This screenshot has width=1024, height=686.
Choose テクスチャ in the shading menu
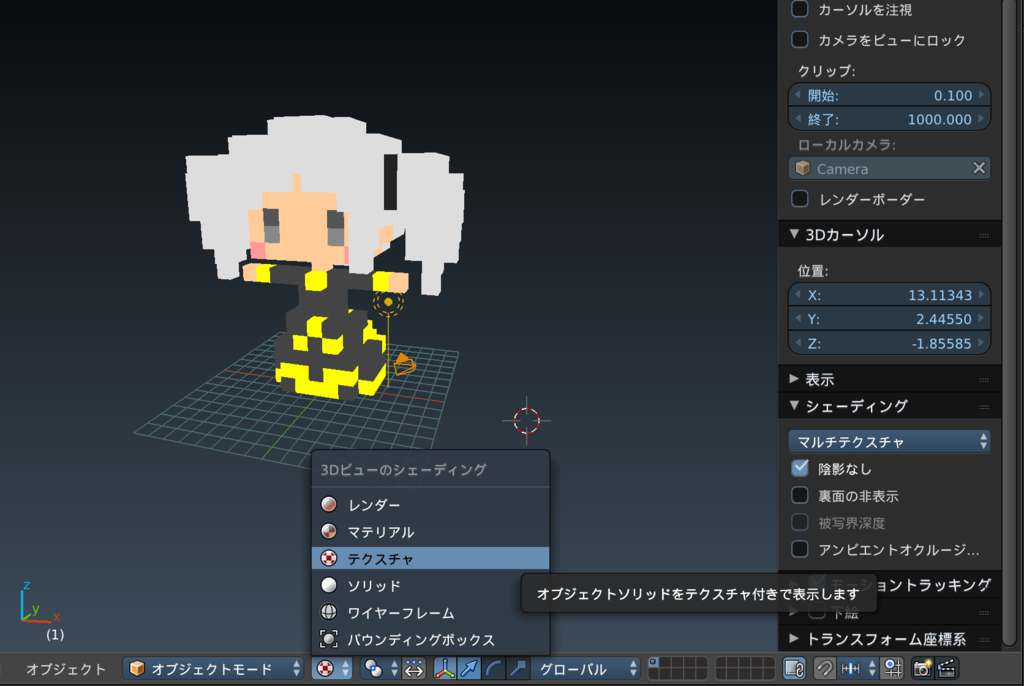(430, 559)
